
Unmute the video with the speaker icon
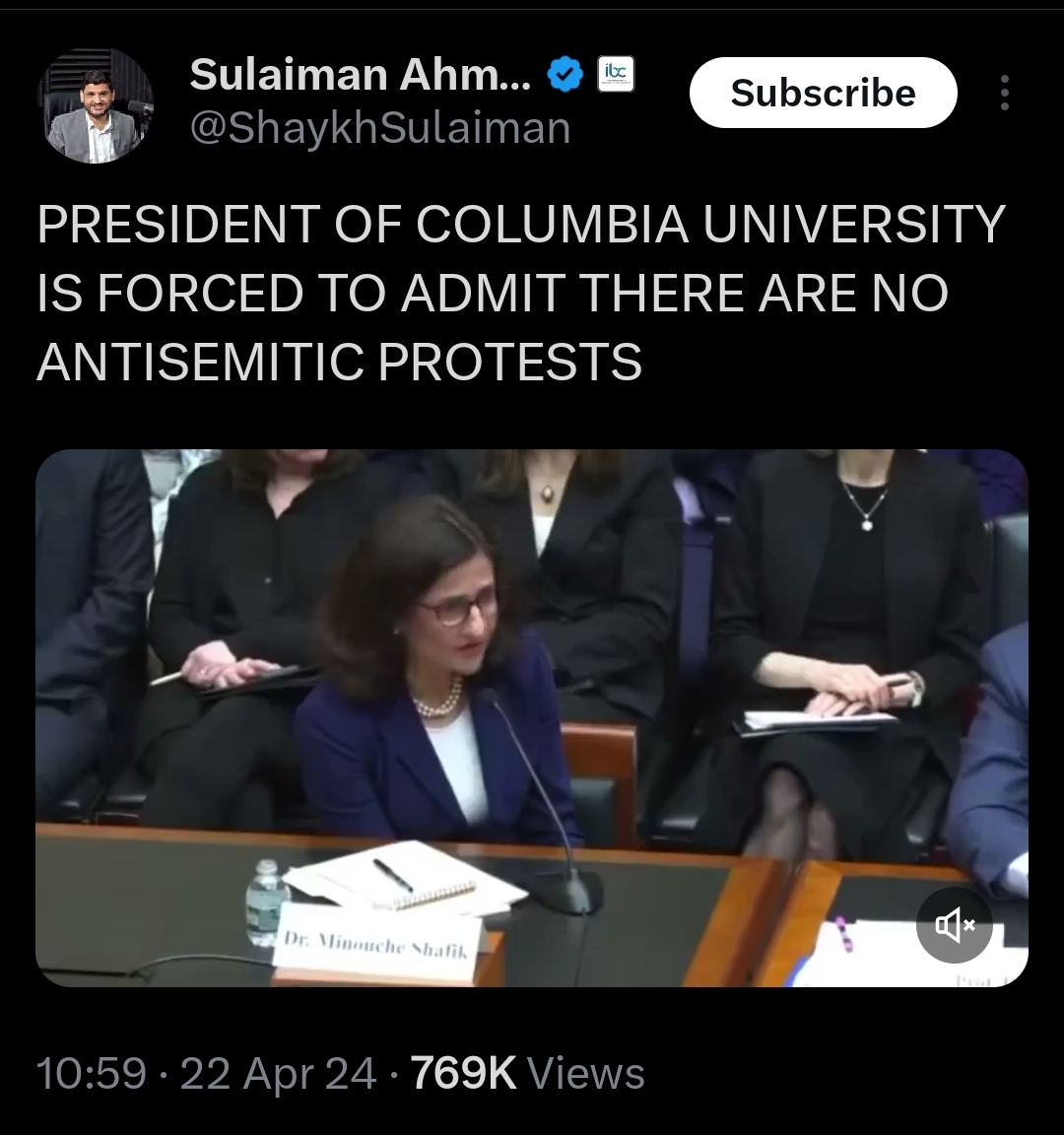(954, 924)
